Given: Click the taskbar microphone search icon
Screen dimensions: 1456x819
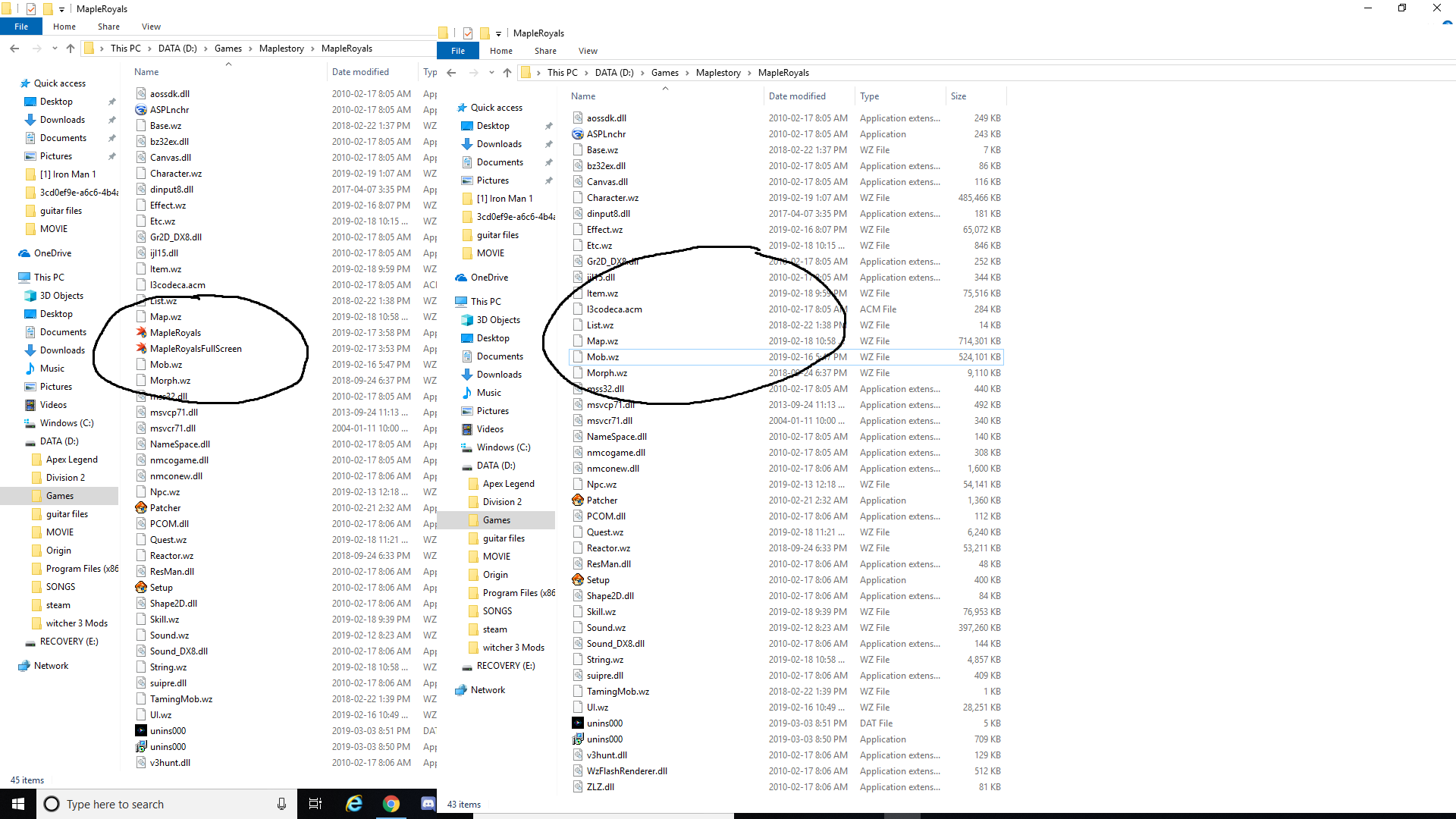Looking at the screenshot, I should [281, 804].
